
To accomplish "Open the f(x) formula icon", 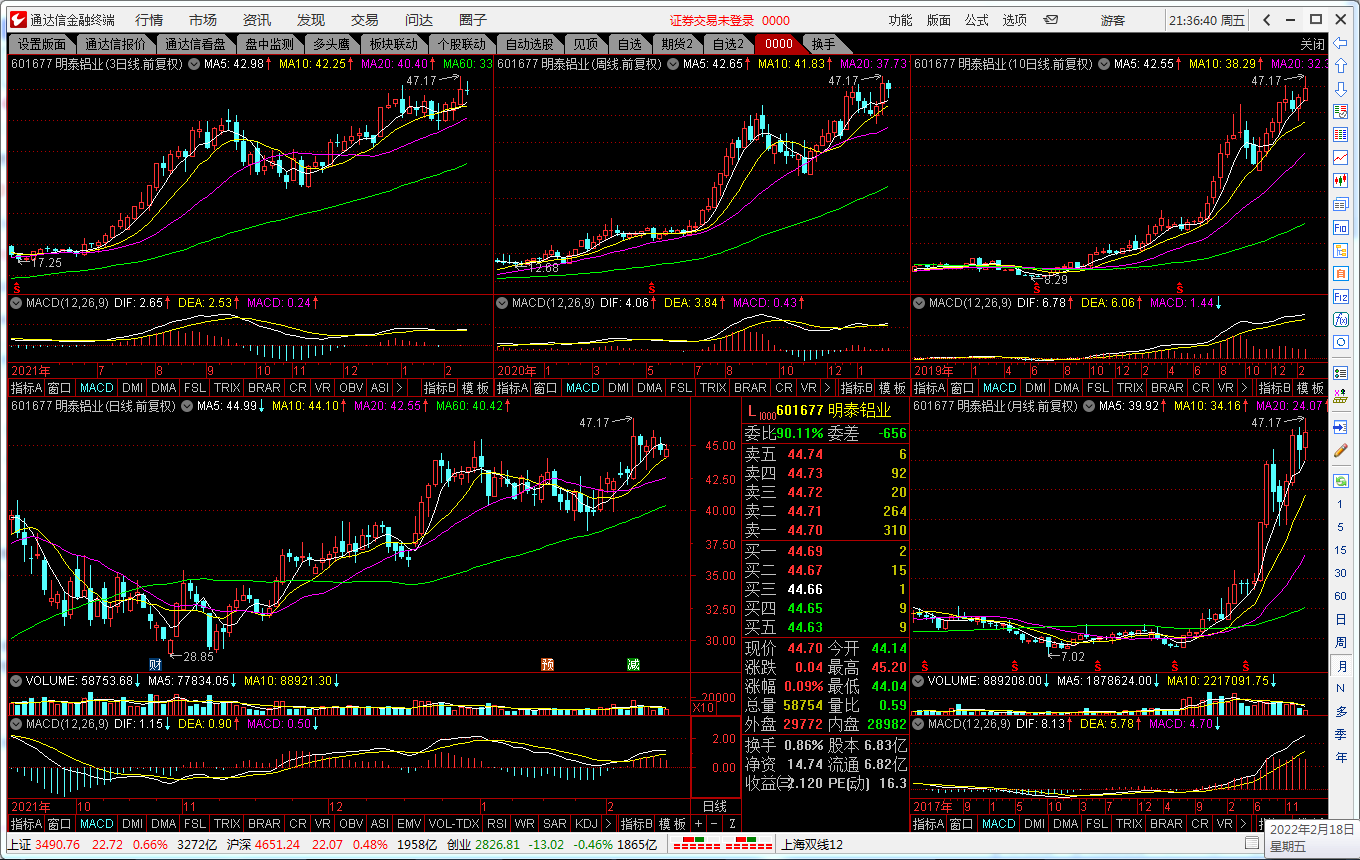I will [x=1341, y=319].
